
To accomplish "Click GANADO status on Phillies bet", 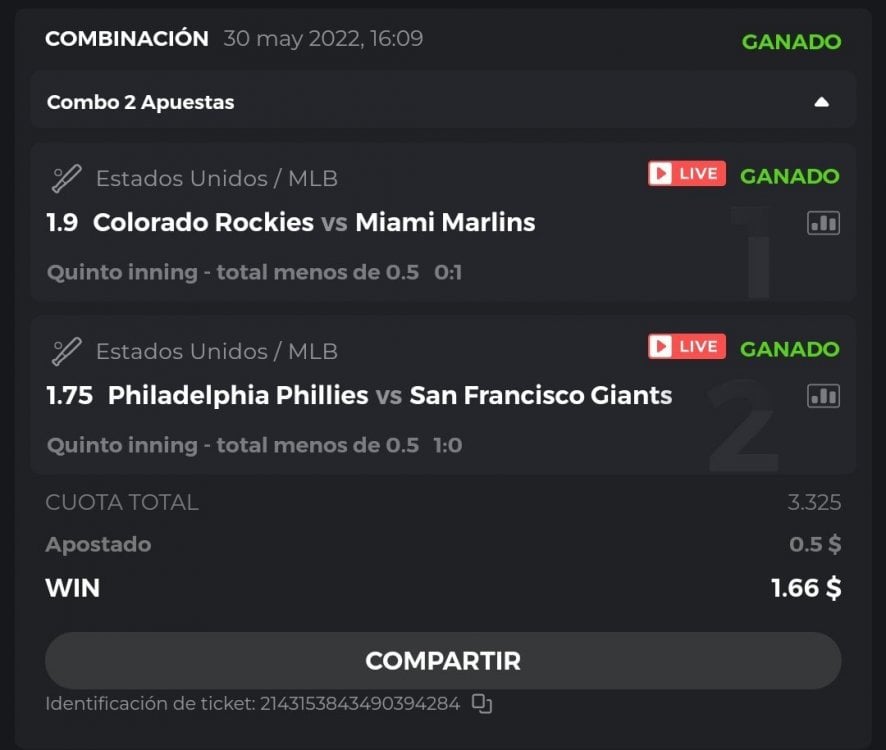I will [789, 349].
